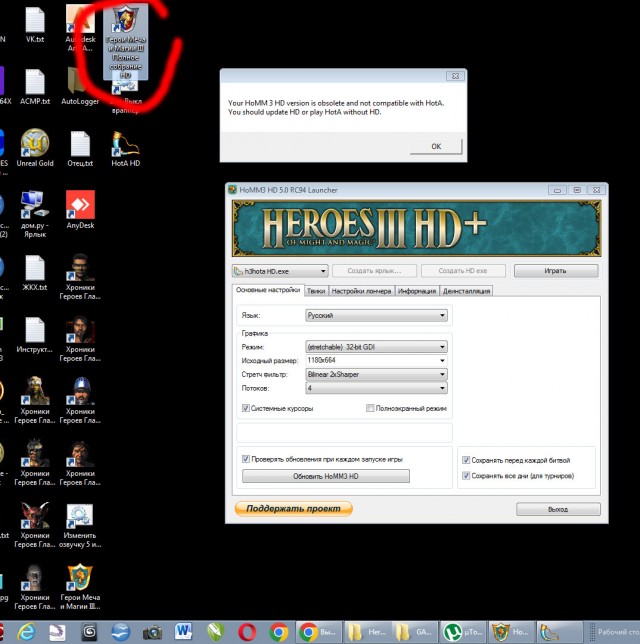Open Opera browser from the taskbar
Screen dimensions: 640x644
(247, 632)
